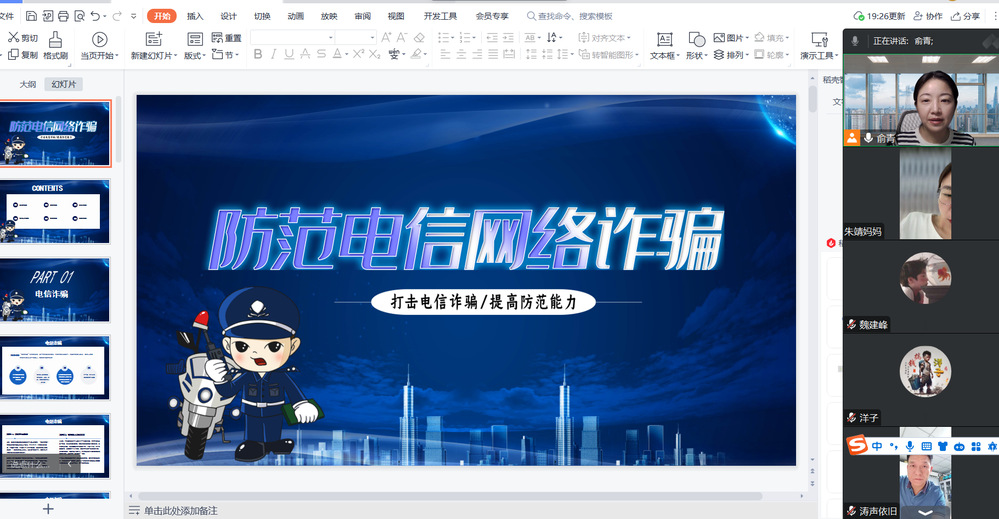Image resolution: width=999 pixels, height=519 pixels.
Task: Open the Outline (大纲) pane tab
Action: [x=28, y=84]
